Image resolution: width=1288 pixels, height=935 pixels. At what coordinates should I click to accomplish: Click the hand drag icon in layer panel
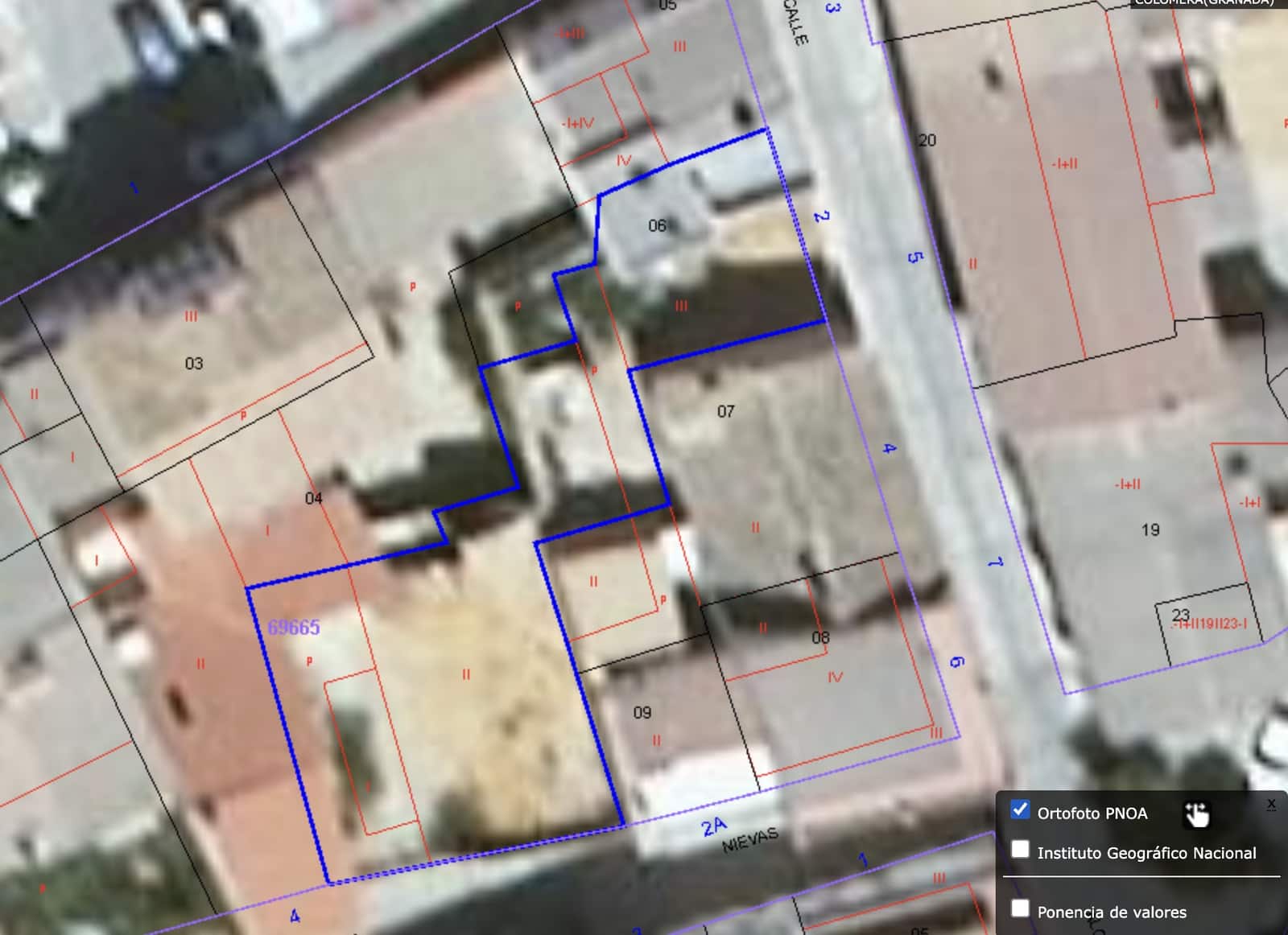(1196, 813)
